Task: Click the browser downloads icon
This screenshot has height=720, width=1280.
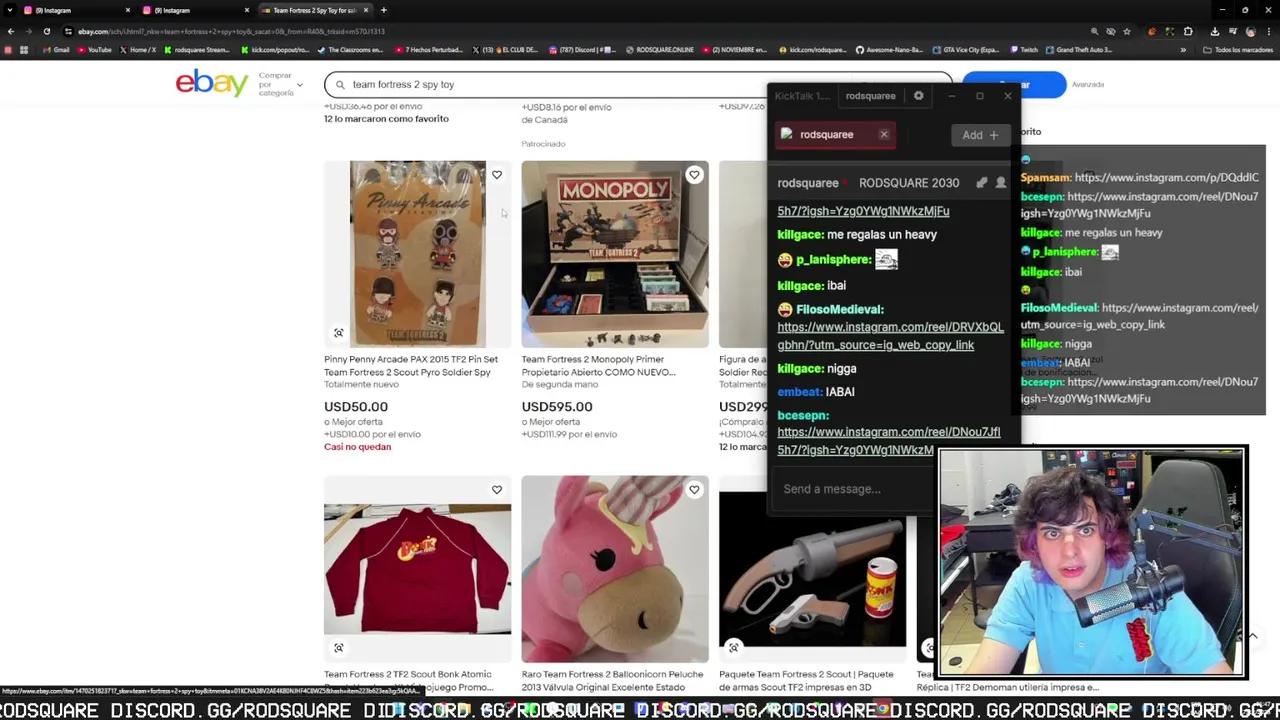Action: tap(1214, 31)
